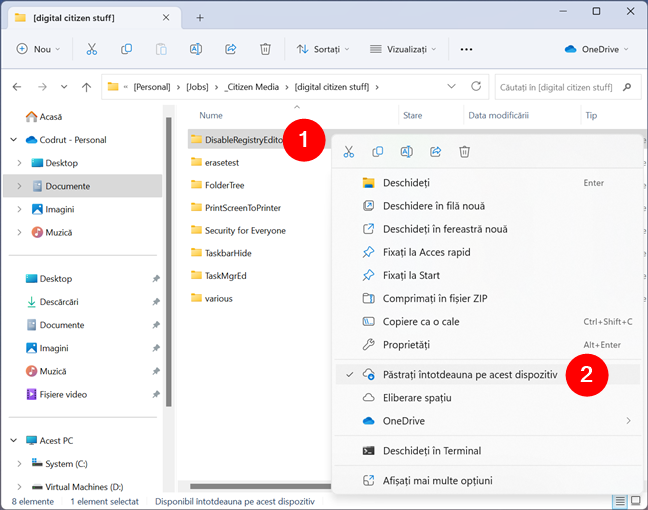Screen dimensions: 648x510
Task: Click the Rename icon in the toolbar
Action: [x=195, y=49]
